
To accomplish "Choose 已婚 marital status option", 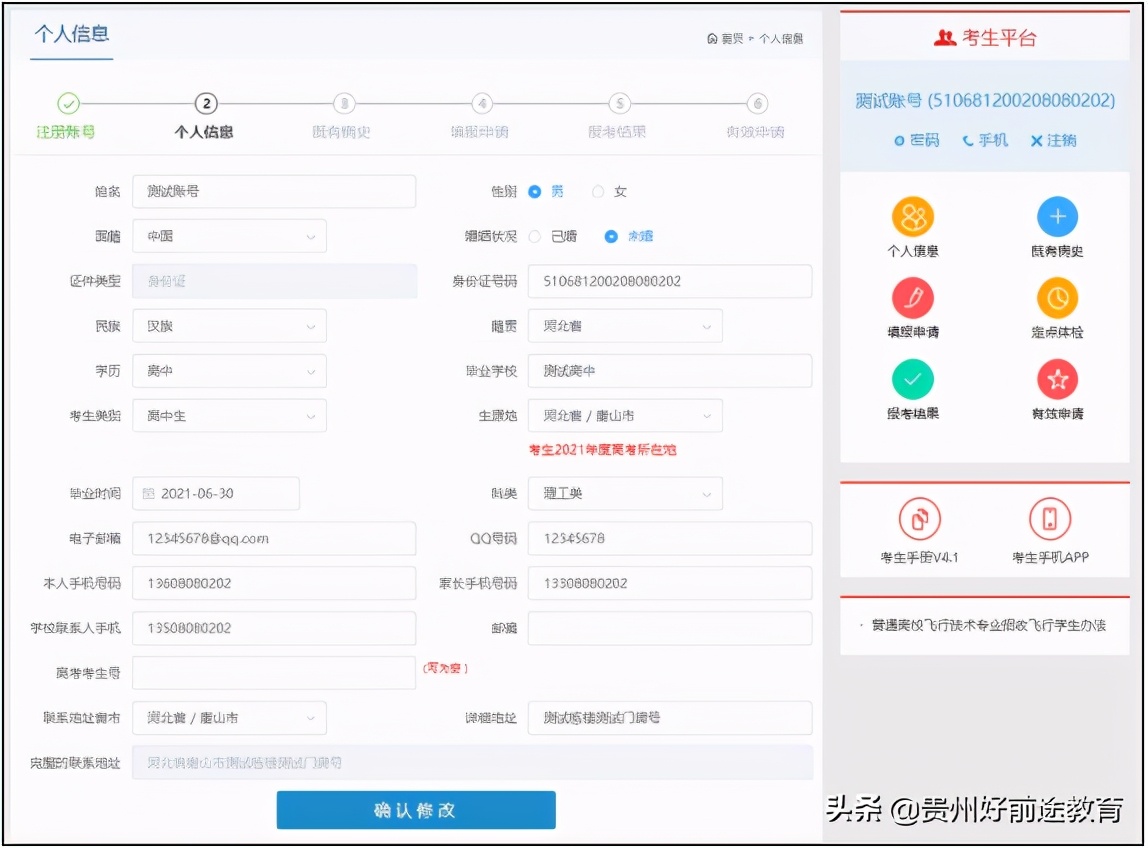I will coord(536,236).
